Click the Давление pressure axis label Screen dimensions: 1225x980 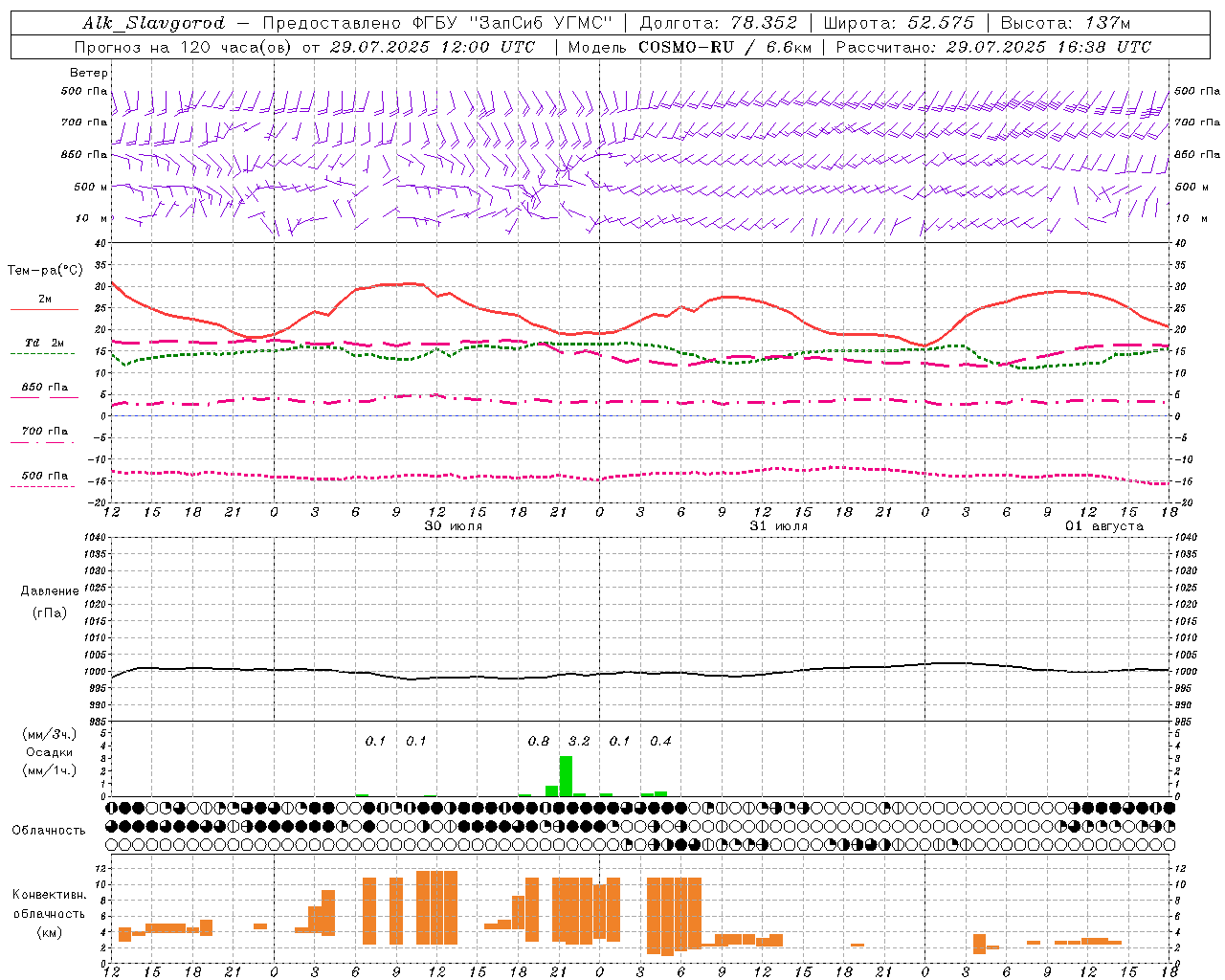tap(50, 591)
